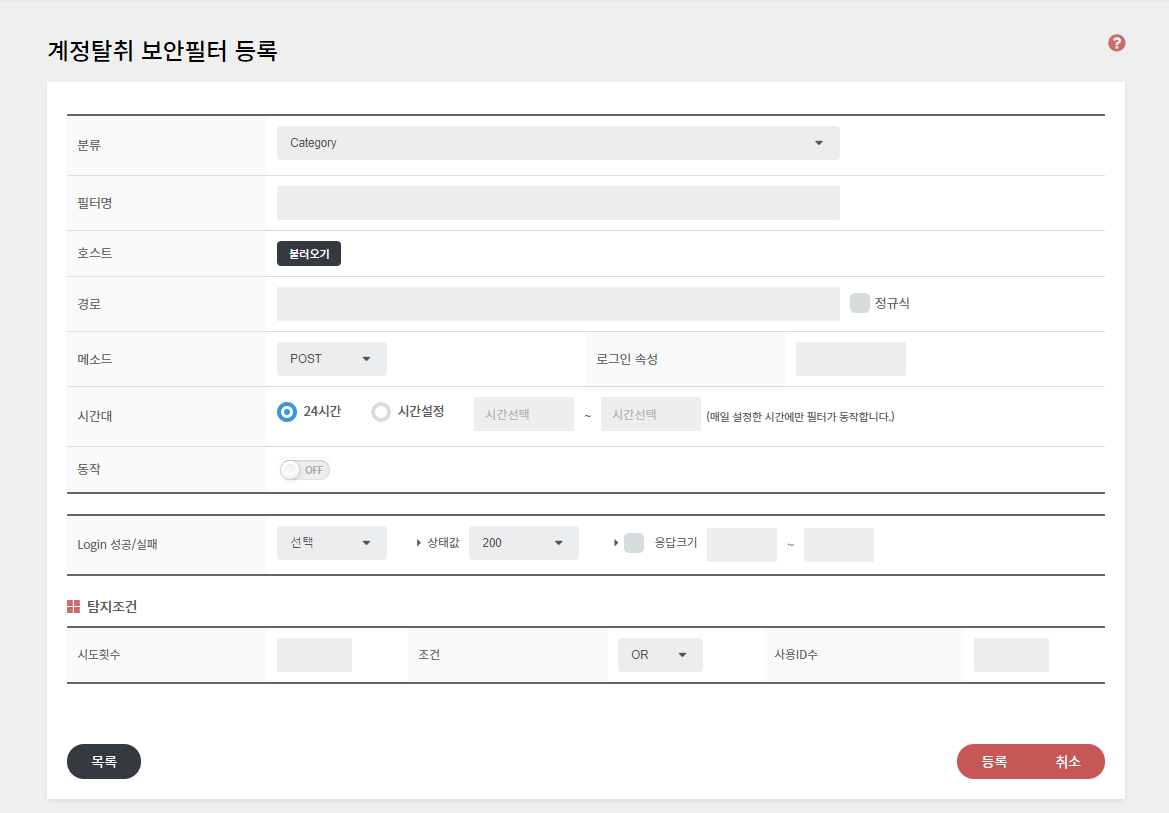Check the 응답크기 checkbox
The image size is (1169, 813).
[634, 543]
